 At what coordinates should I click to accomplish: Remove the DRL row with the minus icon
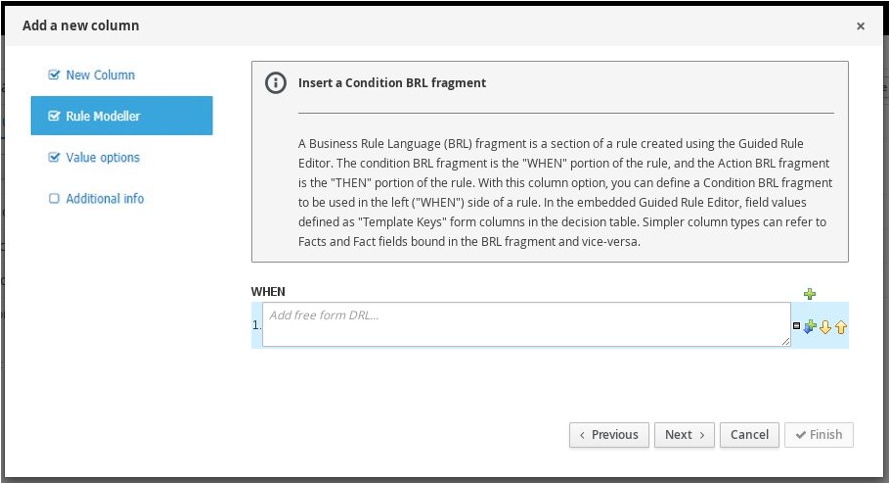point(797,326)
